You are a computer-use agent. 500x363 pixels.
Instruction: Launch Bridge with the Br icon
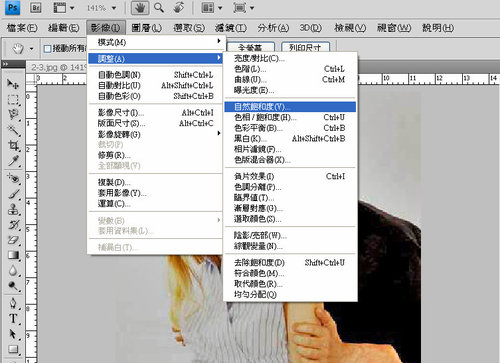coord(36,8)
